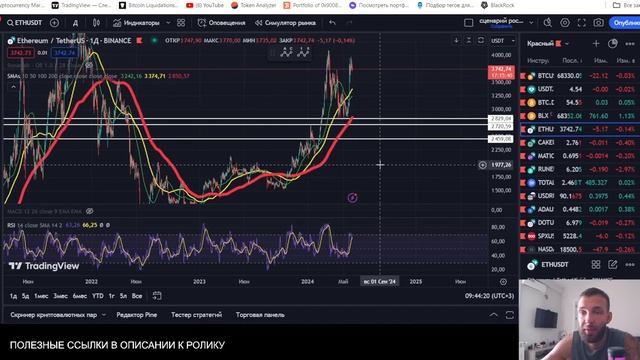
Task: Expand screener type dropdown chevron
Action: 104,315
